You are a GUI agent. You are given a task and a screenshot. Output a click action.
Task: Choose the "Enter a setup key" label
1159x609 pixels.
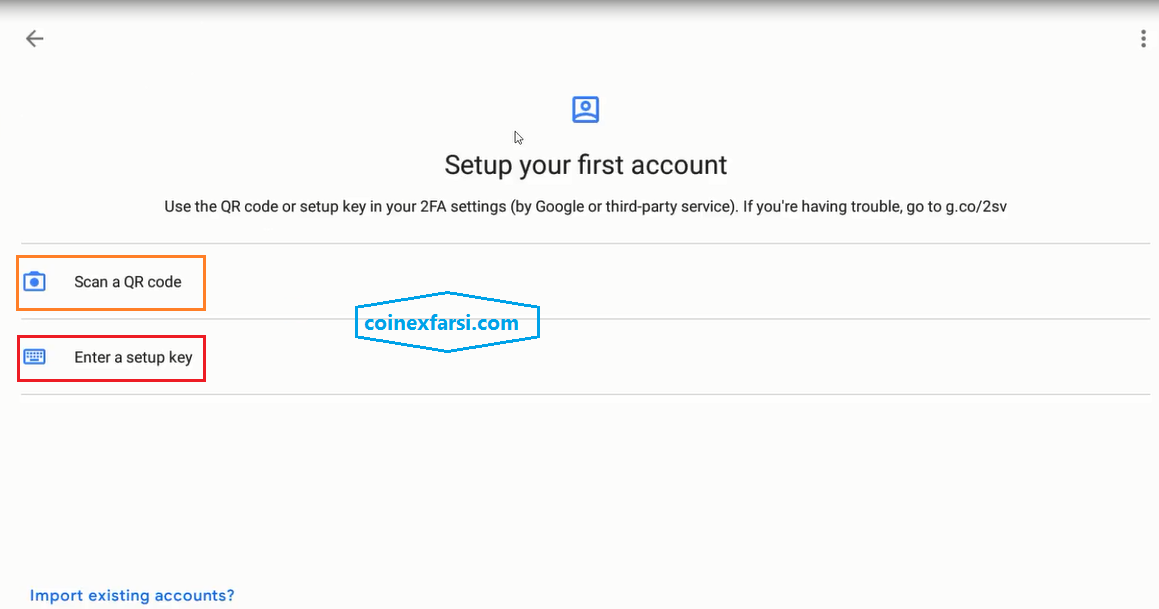click(133, 357)
